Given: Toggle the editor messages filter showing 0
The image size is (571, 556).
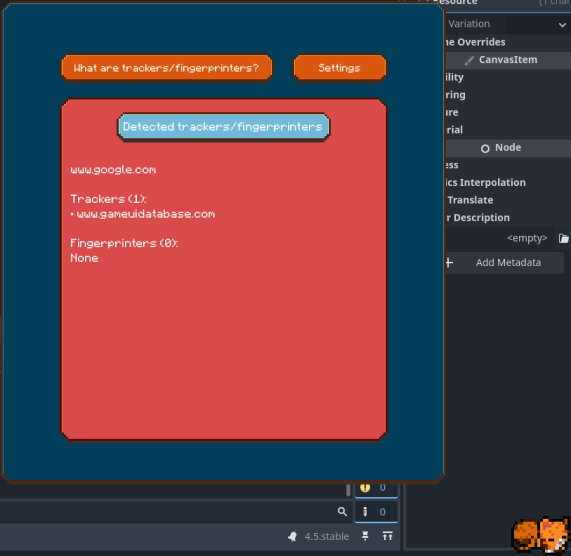Looking at the screenshot, I should 376,512.
